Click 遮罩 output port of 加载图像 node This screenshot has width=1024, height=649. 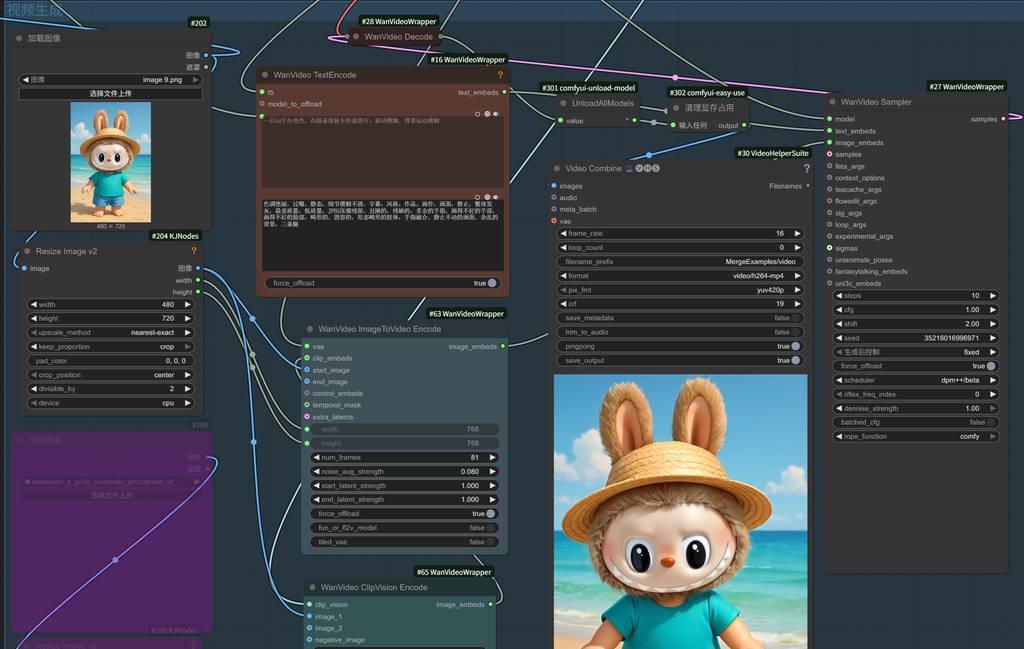(206, 67)
